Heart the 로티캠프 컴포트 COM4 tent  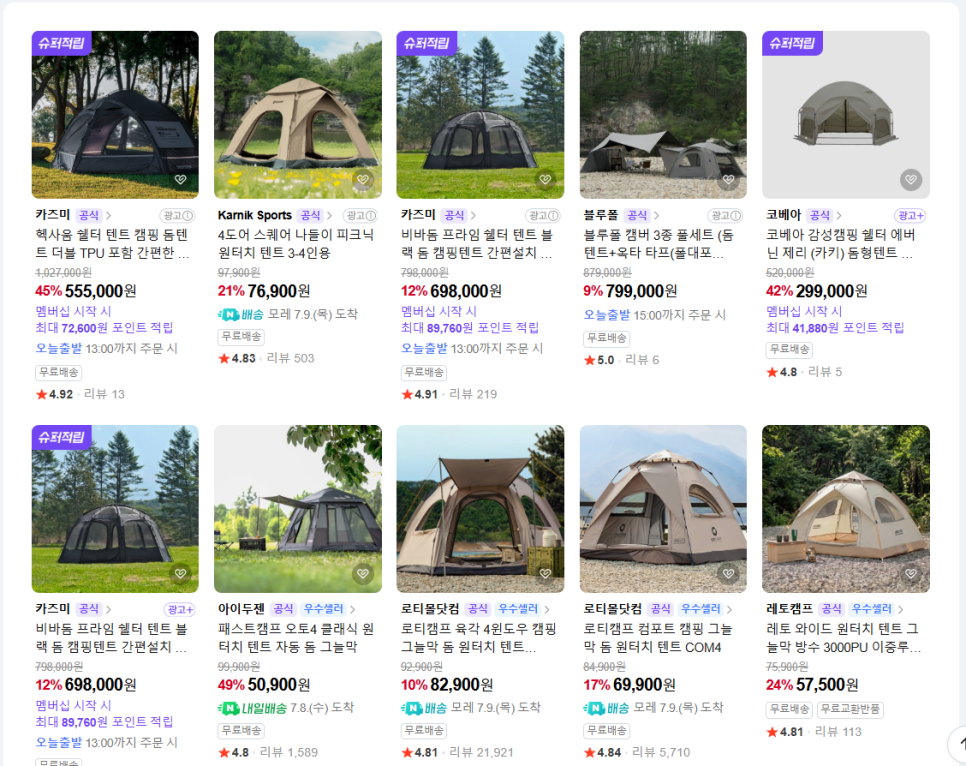(x=728, y=573)
